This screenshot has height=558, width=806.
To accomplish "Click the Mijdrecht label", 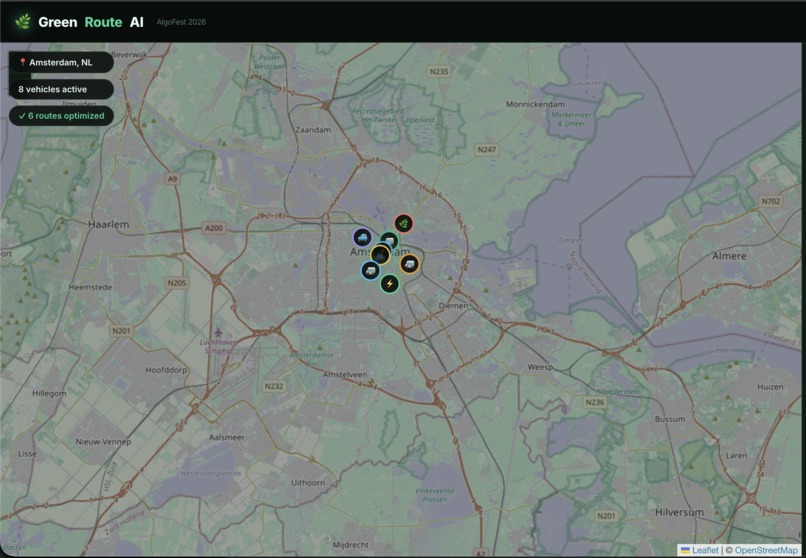I will coord(351,545).
